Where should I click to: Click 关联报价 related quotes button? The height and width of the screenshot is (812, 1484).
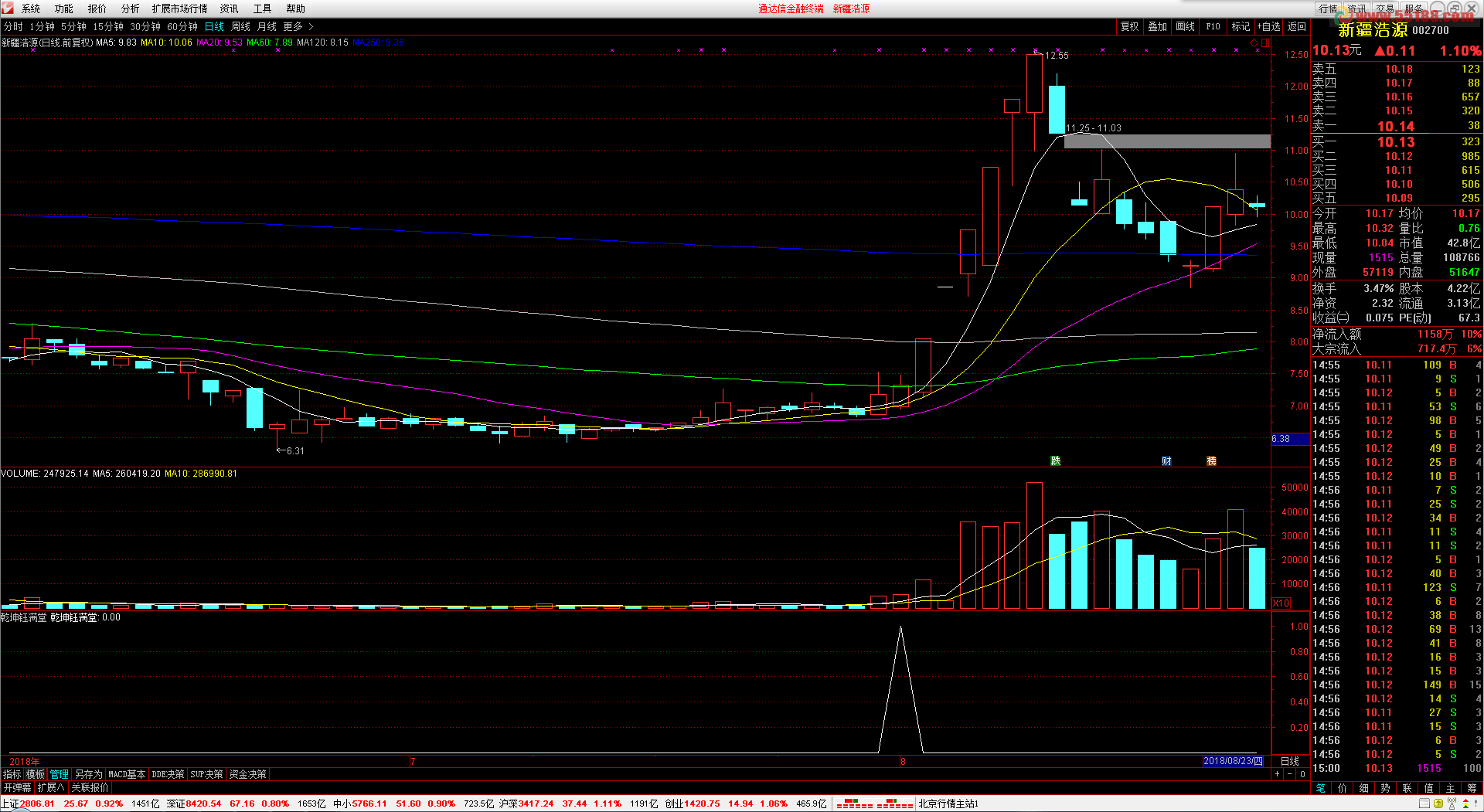[x=90, y=788]
